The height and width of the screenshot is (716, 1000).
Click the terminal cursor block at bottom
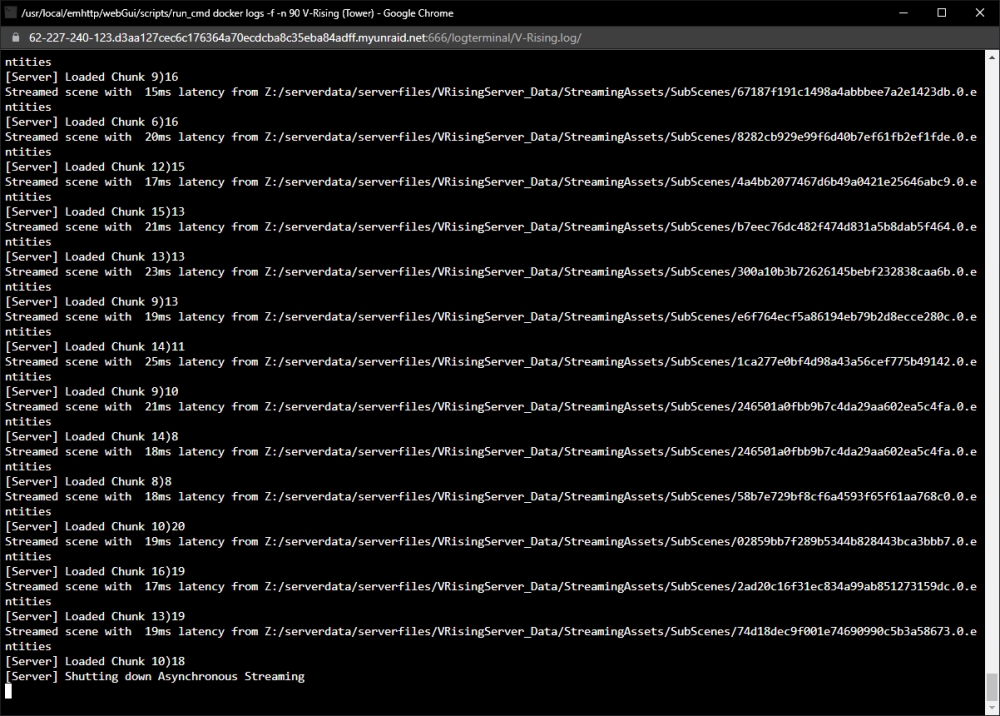click(x=8, y=691)
